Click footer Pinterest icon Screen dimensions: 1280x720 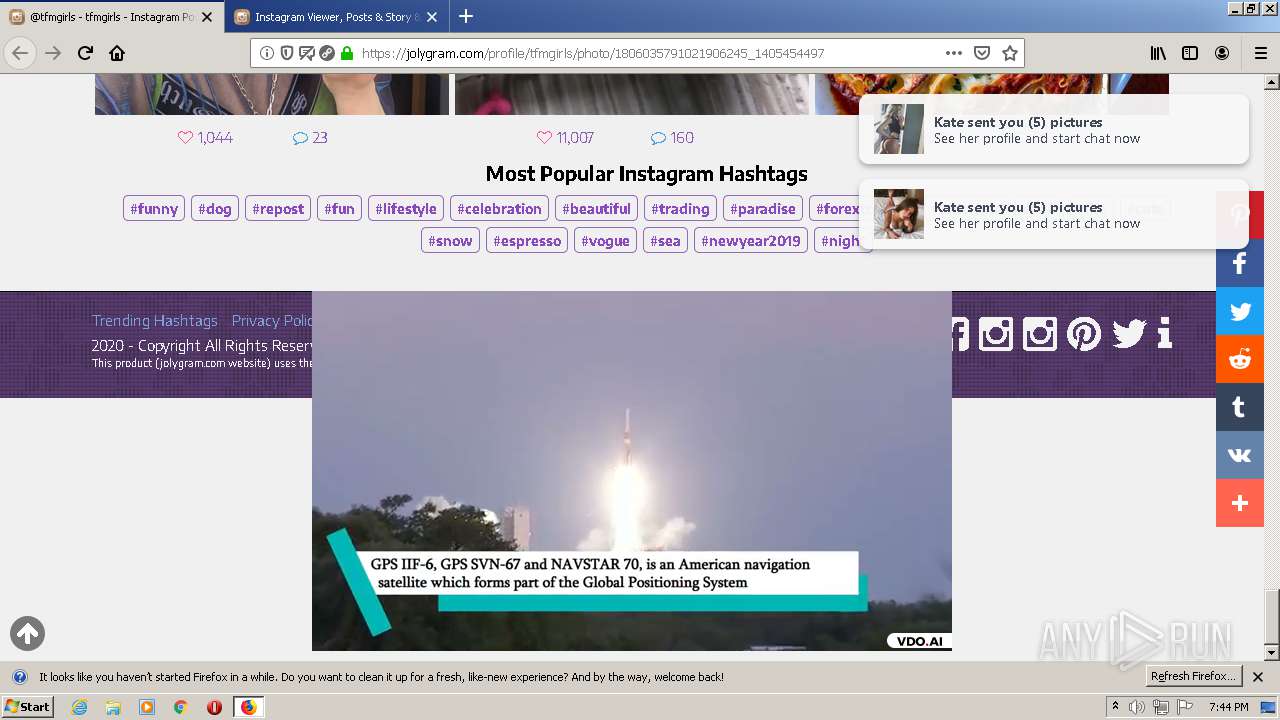click(x=1084, y=333)
